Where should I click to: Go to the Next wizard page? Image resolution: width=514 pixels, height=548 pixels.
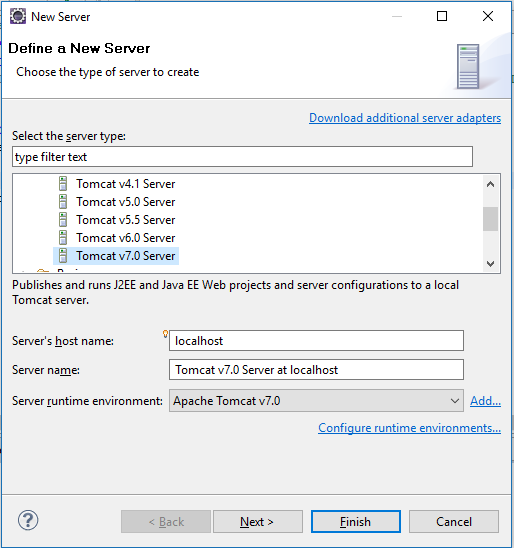(258, 521)
